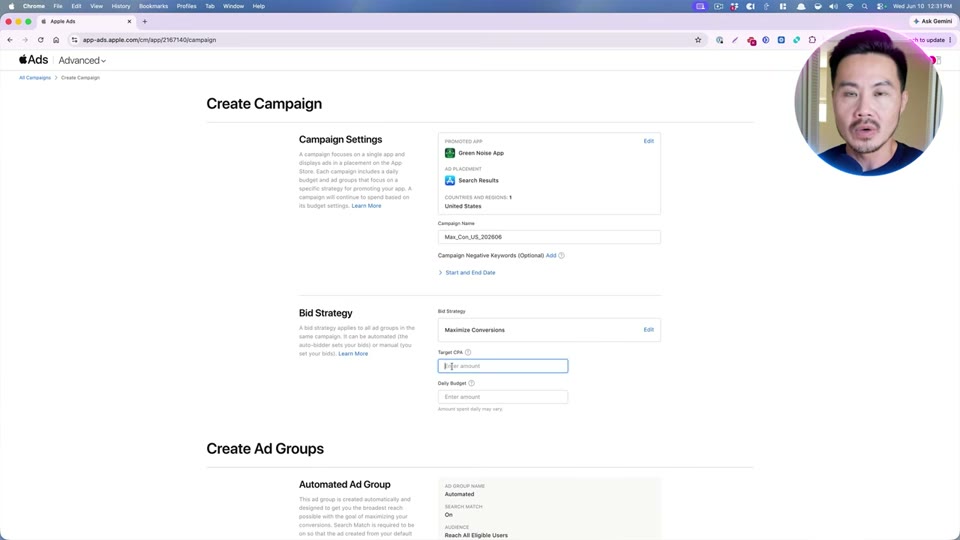Bookmark this page with the star
Screen dimensions: 960x540
click(x=698, y=40)
